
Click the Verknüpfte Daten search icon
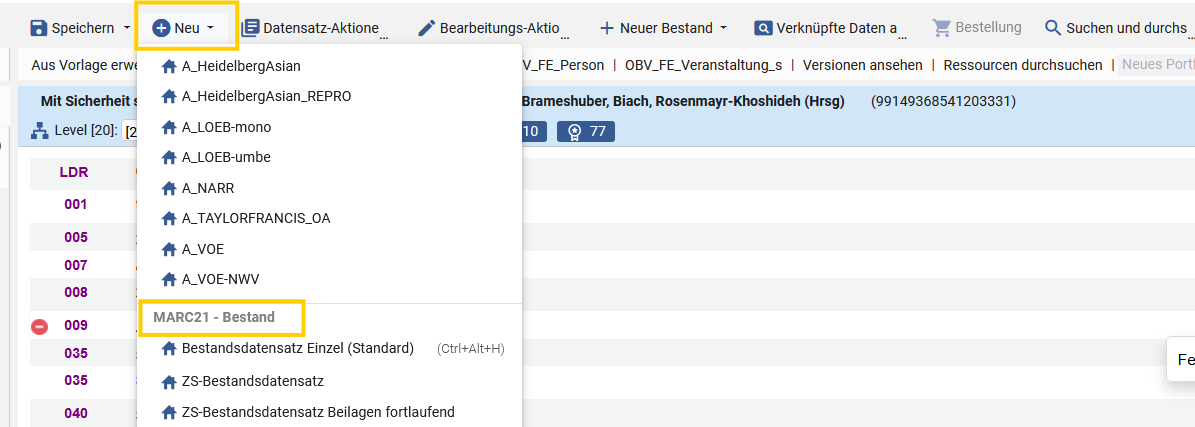tap(763, 28)
